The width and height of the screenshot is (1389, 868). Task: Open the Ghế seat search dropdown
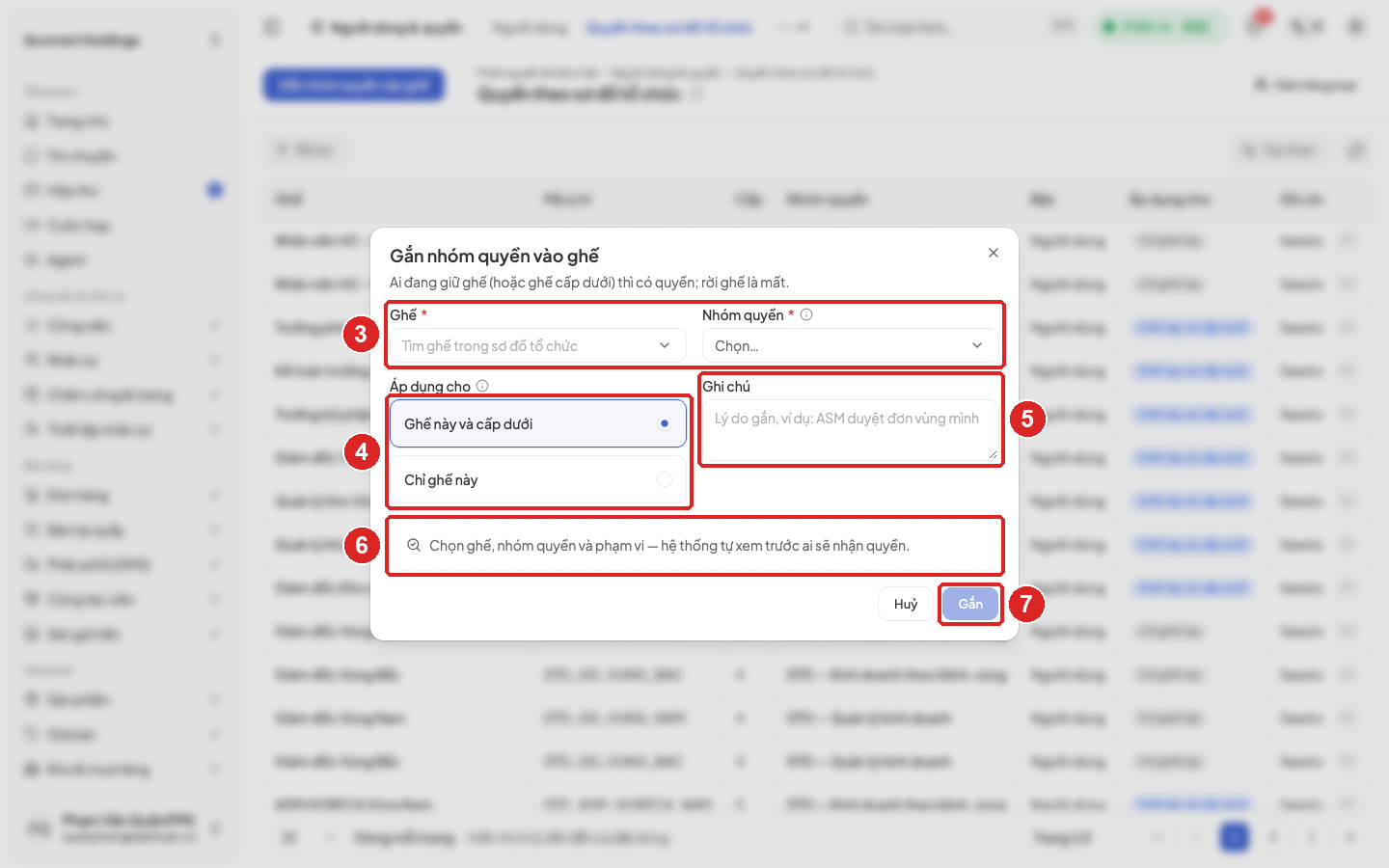tap(537, 345)
